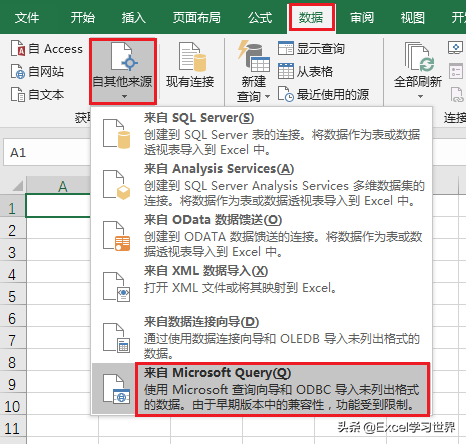
Task: Click the 最近使用的源 label
Action: 333,95
